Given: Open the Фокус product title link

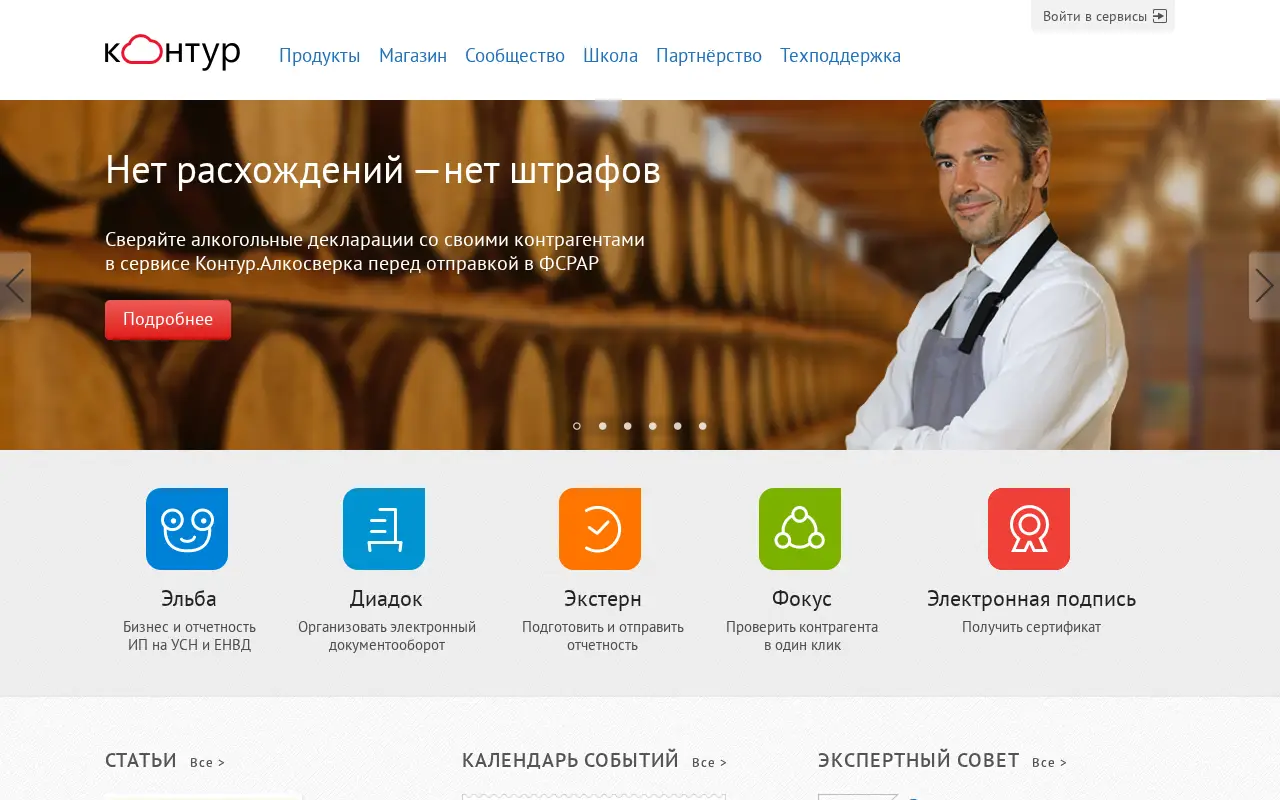Looking at the screenshot, I should pos(801,599).
